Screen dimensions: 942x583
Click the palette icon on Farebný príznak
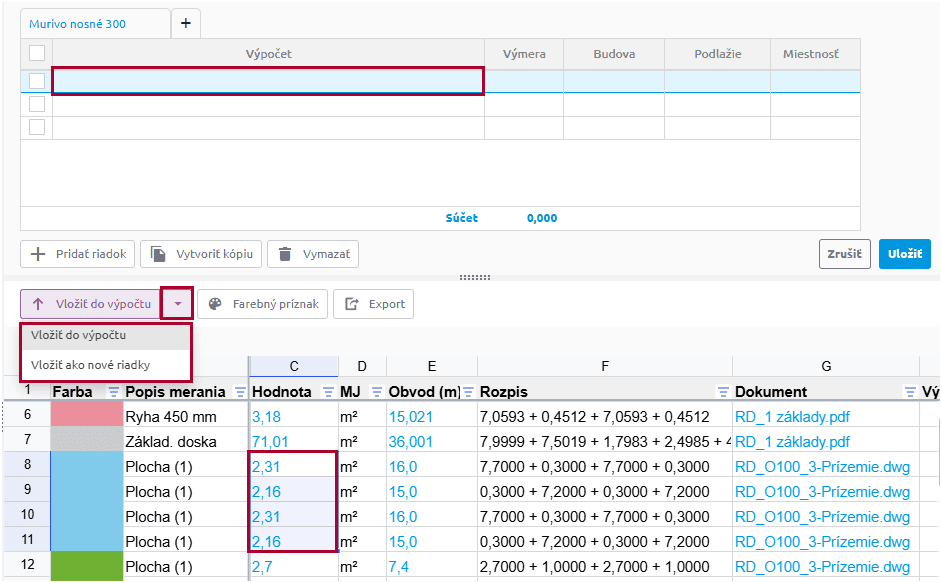tap(214, 304)
